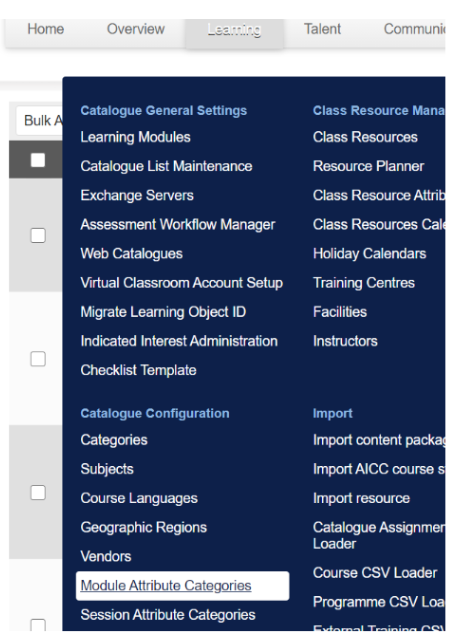
Task: Open Session Attribute Categories
Action: coord(168,615)
